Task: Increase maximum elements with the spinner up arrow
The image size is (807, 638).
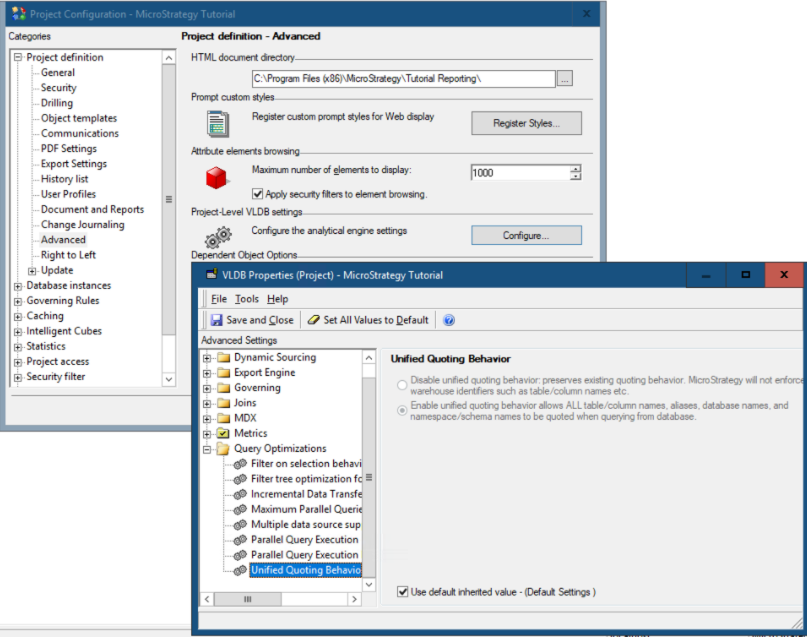Action: click(575, 167)
